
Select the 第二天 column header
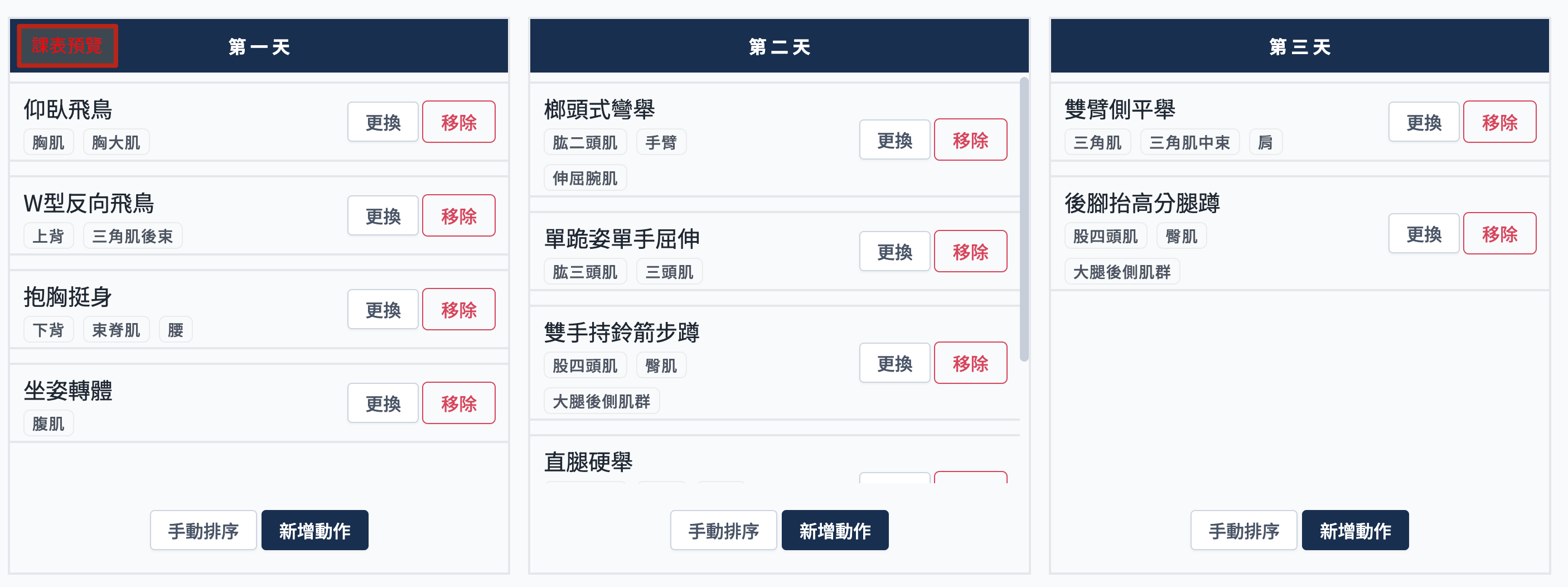pos(779,46)
